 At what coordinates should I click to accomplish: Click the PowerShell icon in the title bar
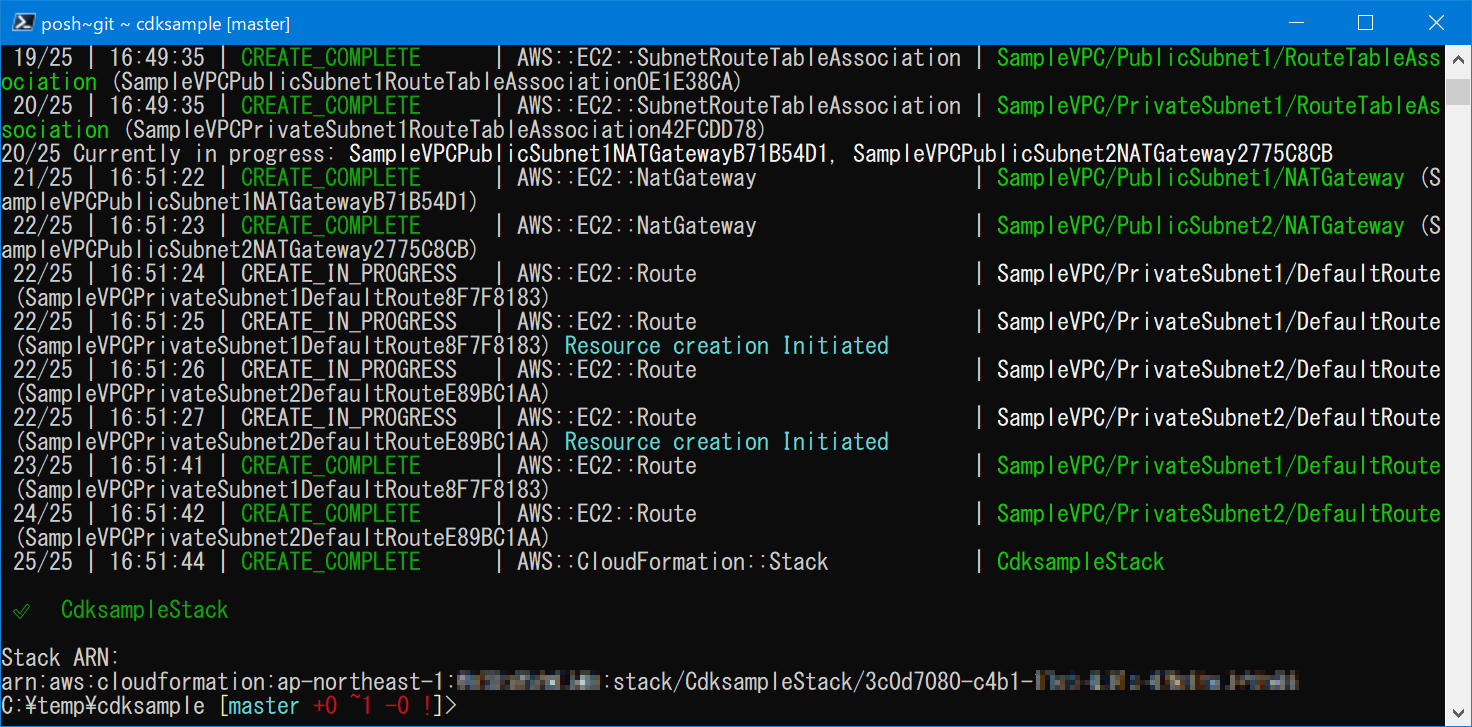click(22, 21)
